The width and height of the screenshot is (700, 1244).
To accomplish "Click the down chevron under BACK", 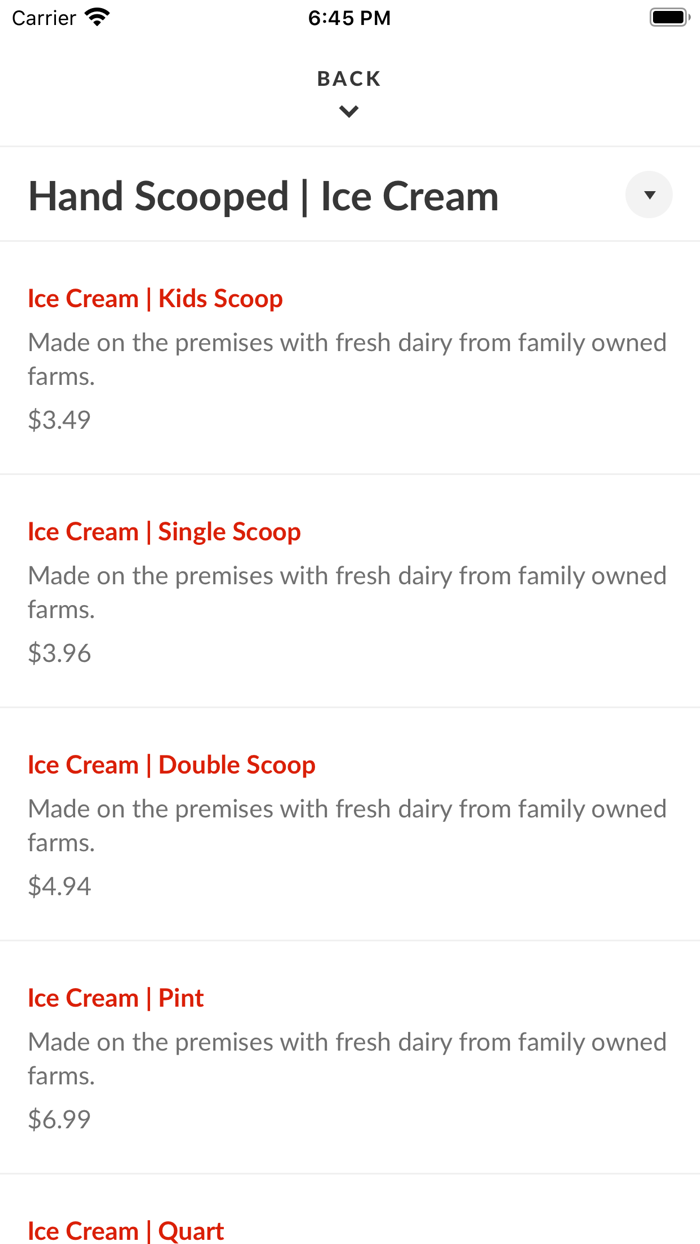I will pyautogui.click(x=349, y=112).
